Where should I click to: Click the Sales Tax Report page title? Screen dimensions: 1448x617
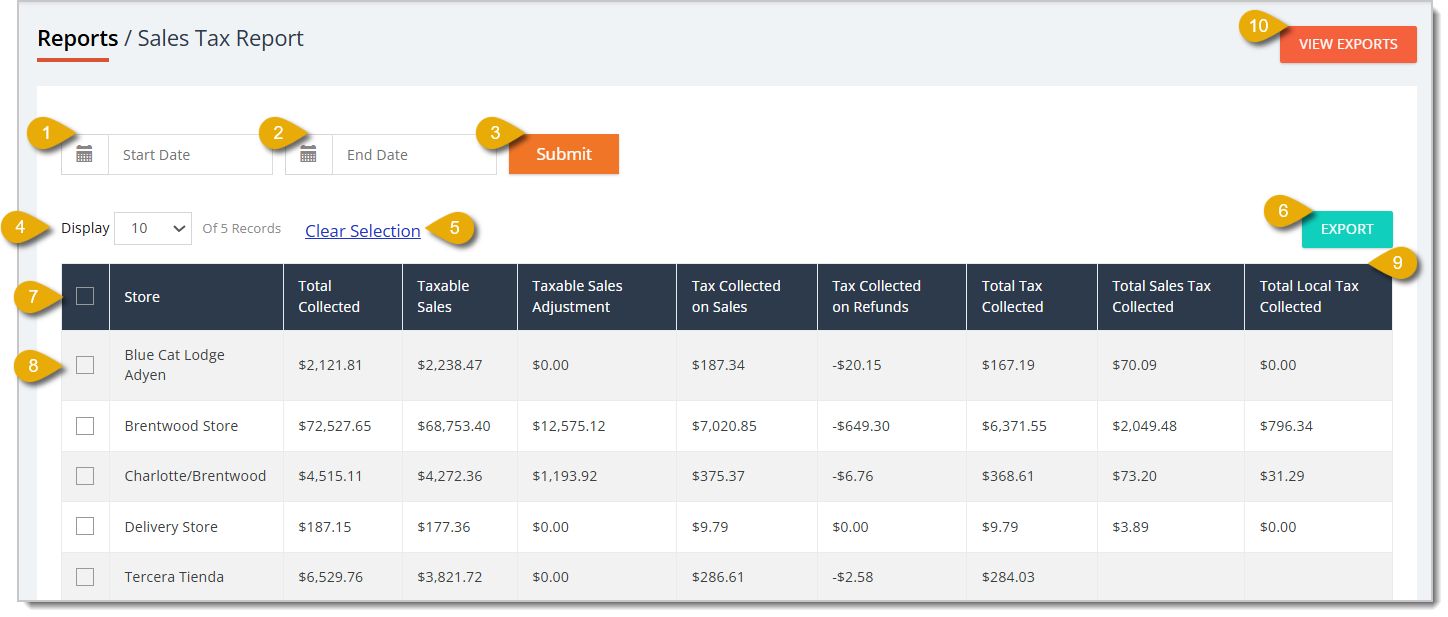(x=221, y=39)
